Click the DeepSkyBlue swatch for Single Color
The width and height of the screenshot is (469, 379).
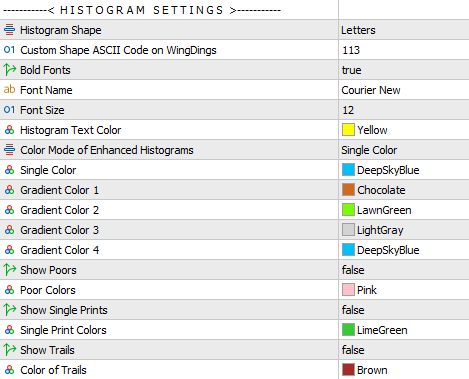pos(348,170)
